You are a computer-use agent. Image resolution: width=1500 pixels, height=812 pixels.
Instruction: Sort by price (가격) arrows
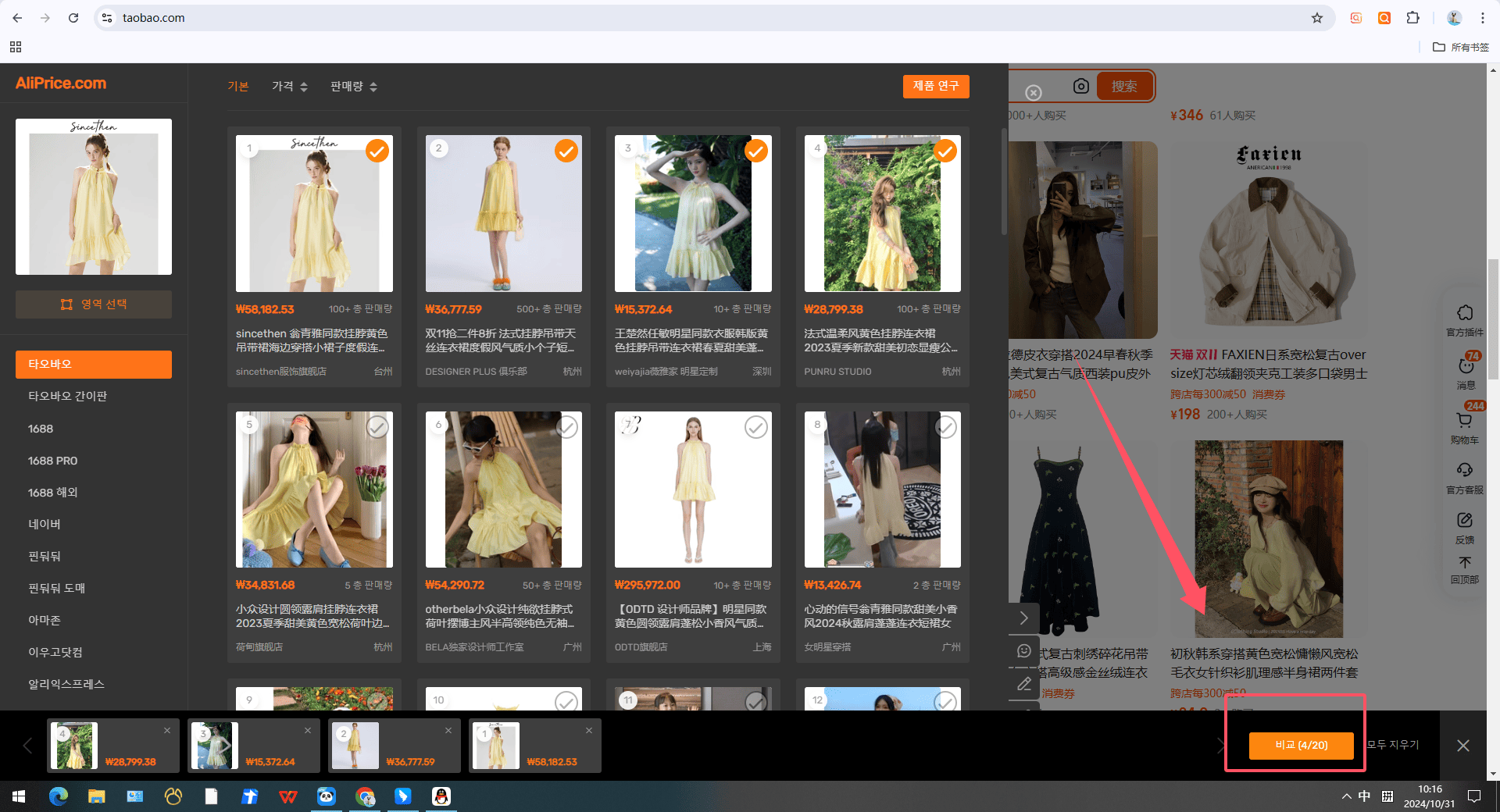coord(290,87)
